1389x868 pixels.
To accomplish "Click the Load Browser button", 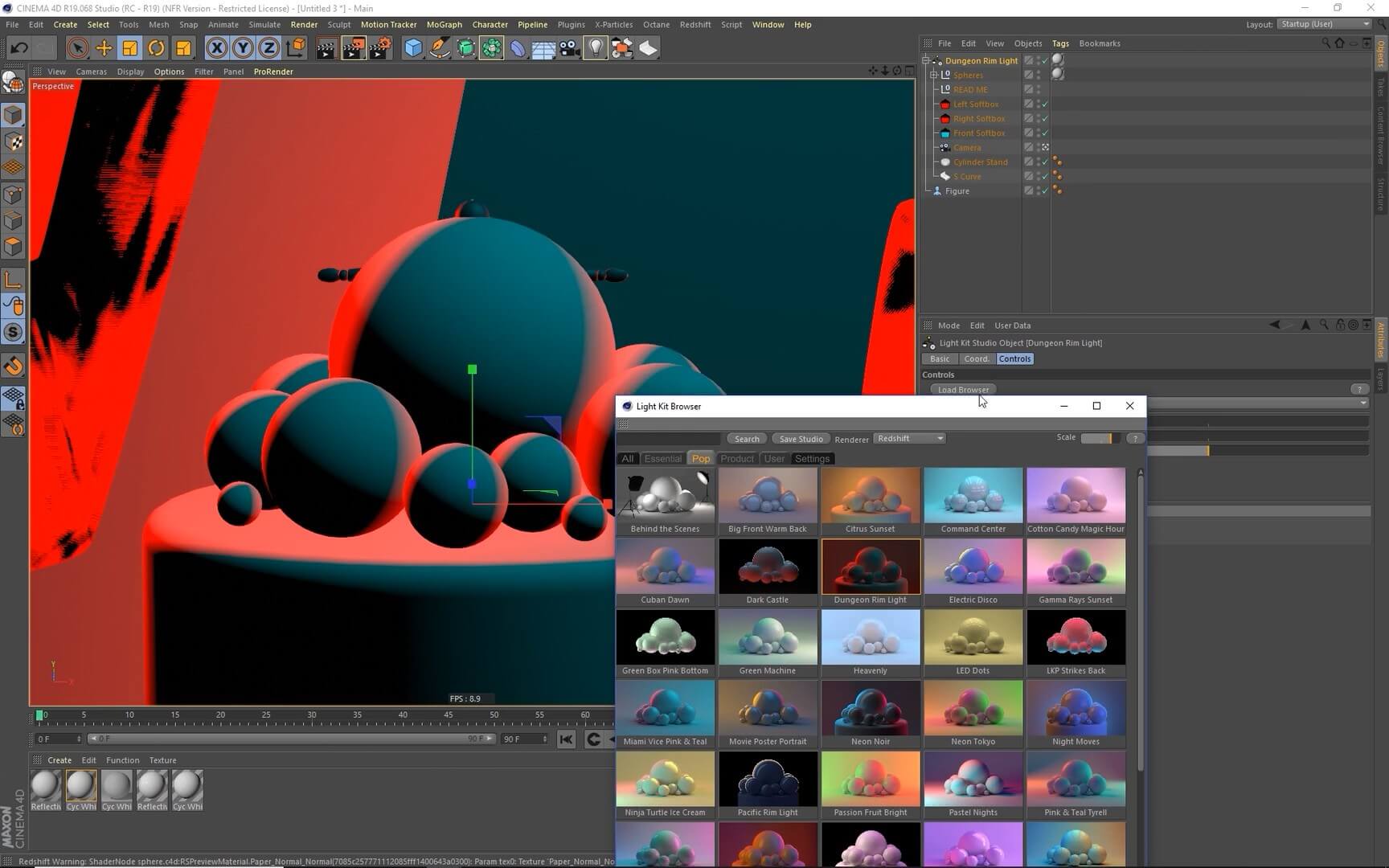I will [x=963, y=390].
